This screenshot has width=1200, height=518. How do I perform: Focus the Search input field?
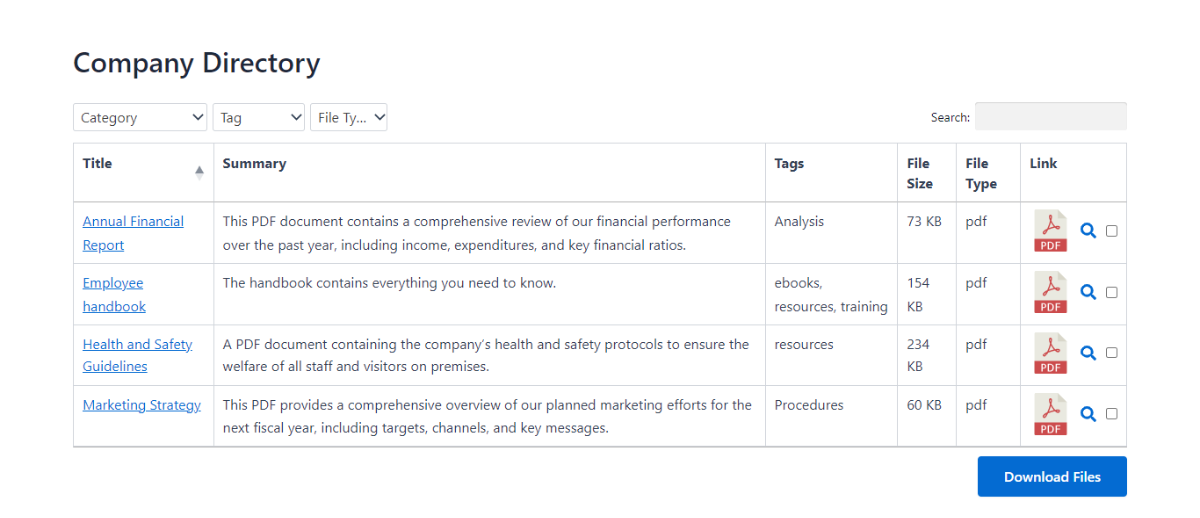1050,116
